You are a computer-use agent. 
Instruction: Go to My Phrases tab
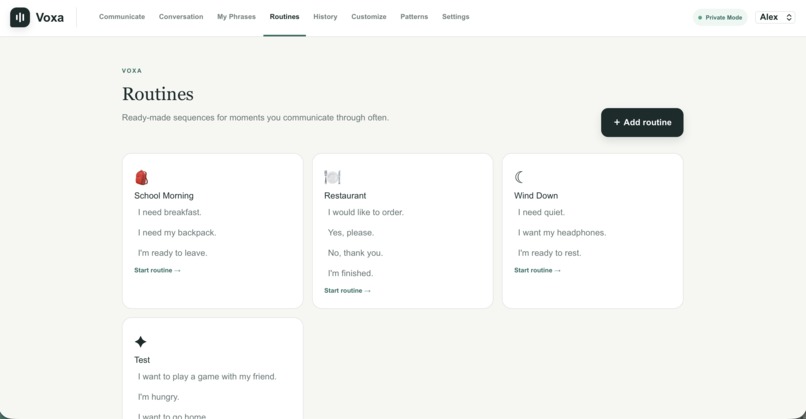click(x=236, y=17)
